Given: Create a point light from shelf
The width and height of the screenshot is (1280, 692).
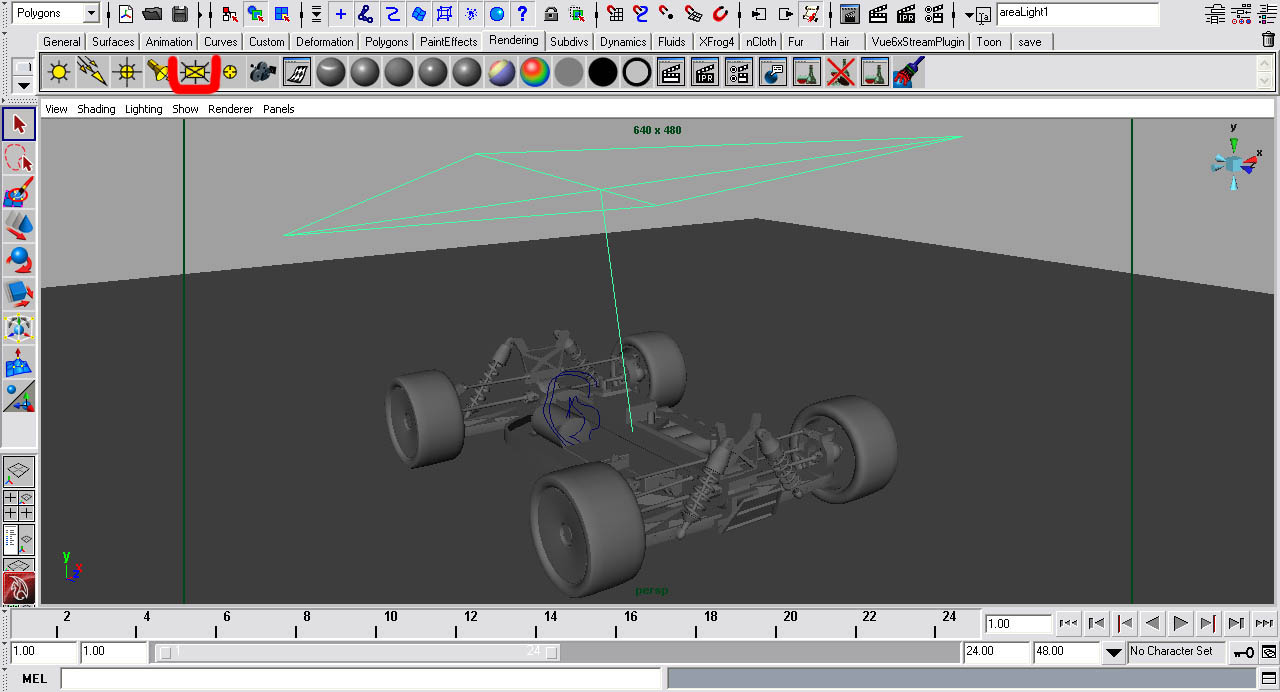Looking at the screenshot, I should pyautogui.click(x=126, y=72).
